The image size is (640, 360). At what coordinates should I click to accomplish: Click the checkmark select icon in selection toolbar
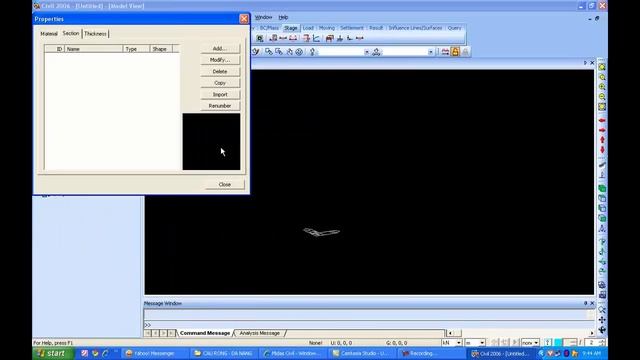256,51
